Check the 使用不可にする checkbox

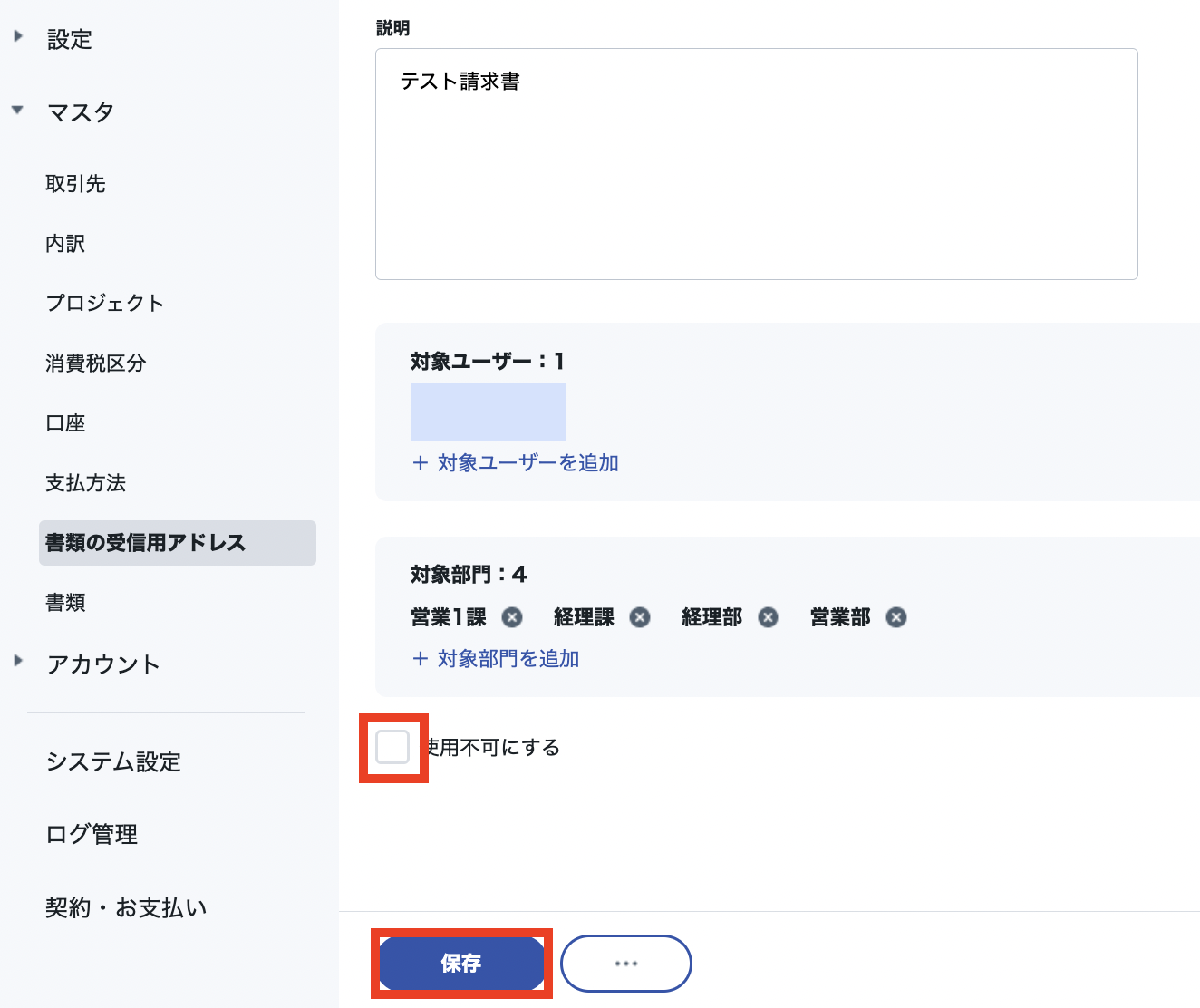point(392,747)
